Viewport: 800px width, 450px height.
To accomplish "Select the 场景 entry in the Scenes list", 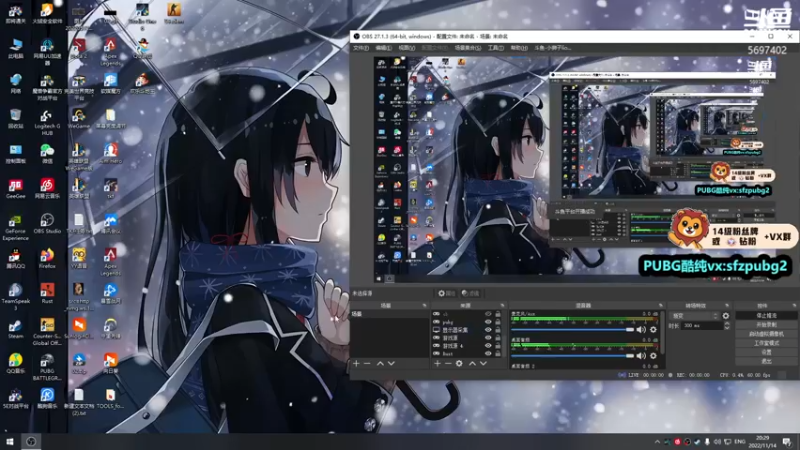I will coord(390,314).
